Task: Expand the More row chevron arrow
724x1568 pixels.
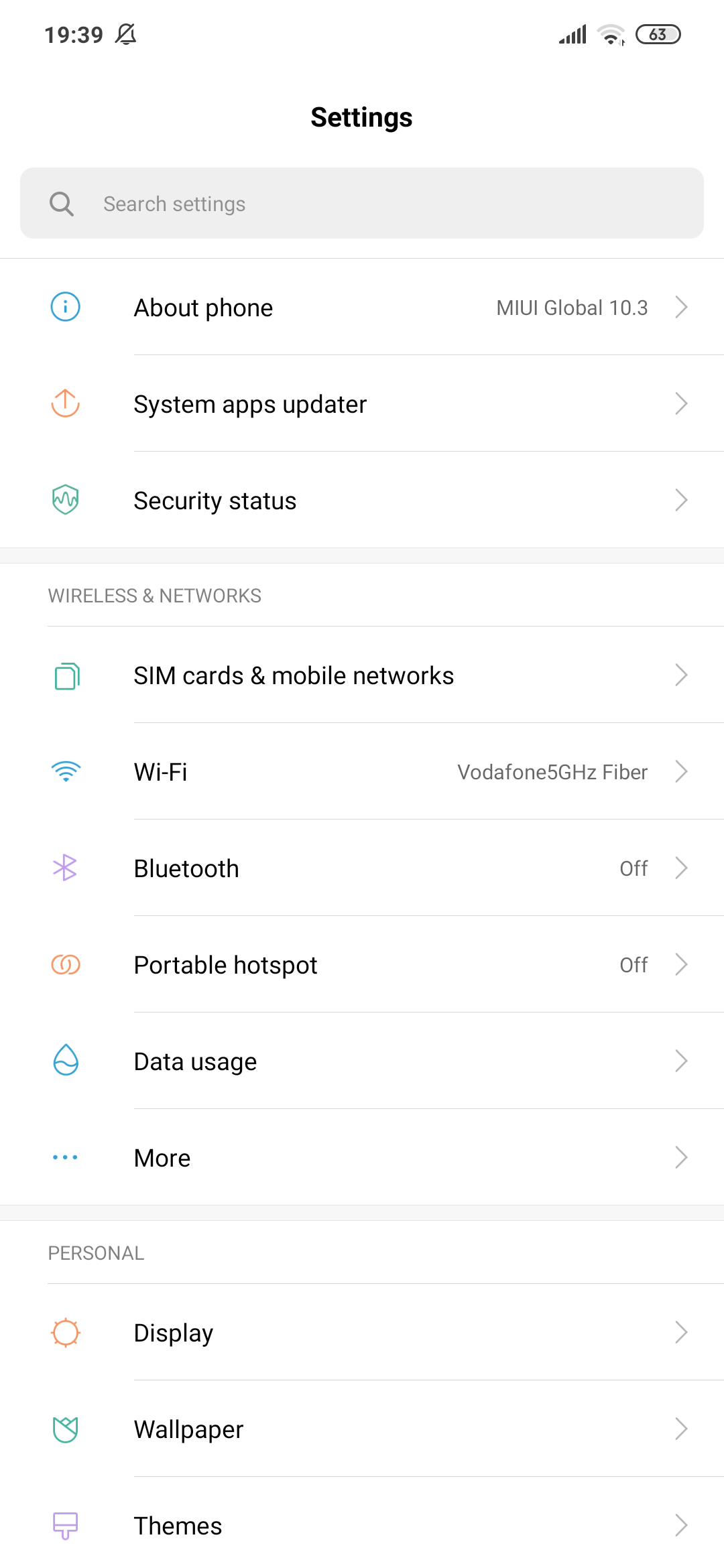Action: 681,1157
